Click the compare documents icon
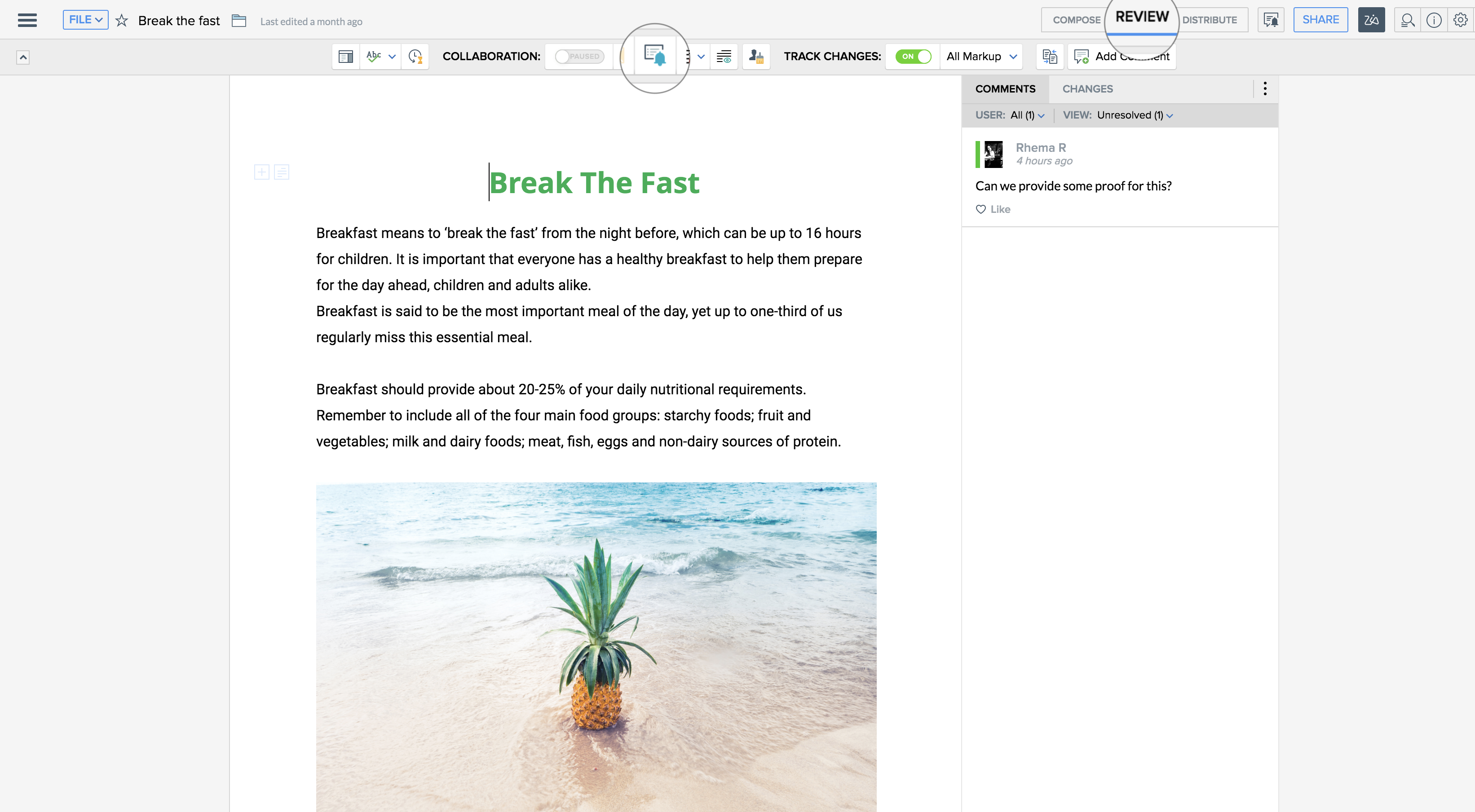Viewport: 1475px width, 812px height. click(x=1050, y=56)
